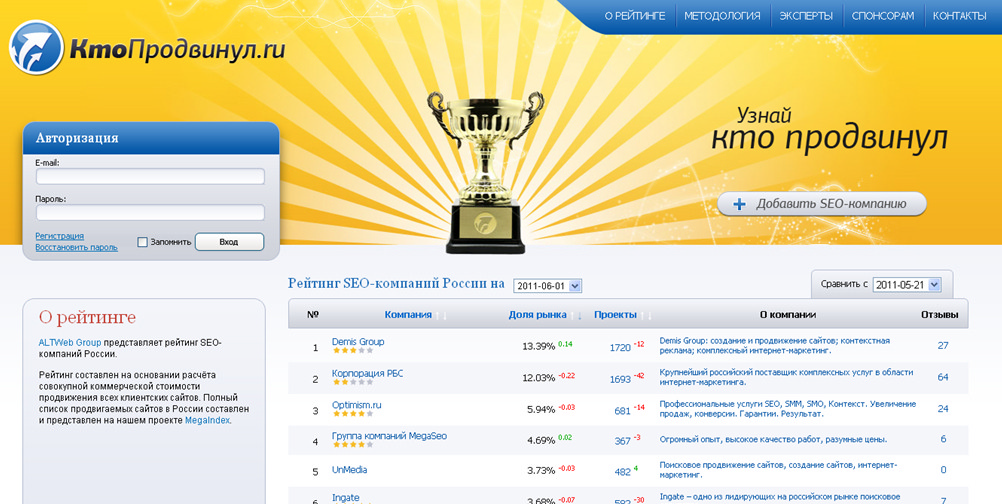Click the star rating under Корпорация РБС
1002x504 pixels.
(x=353, y=382)
